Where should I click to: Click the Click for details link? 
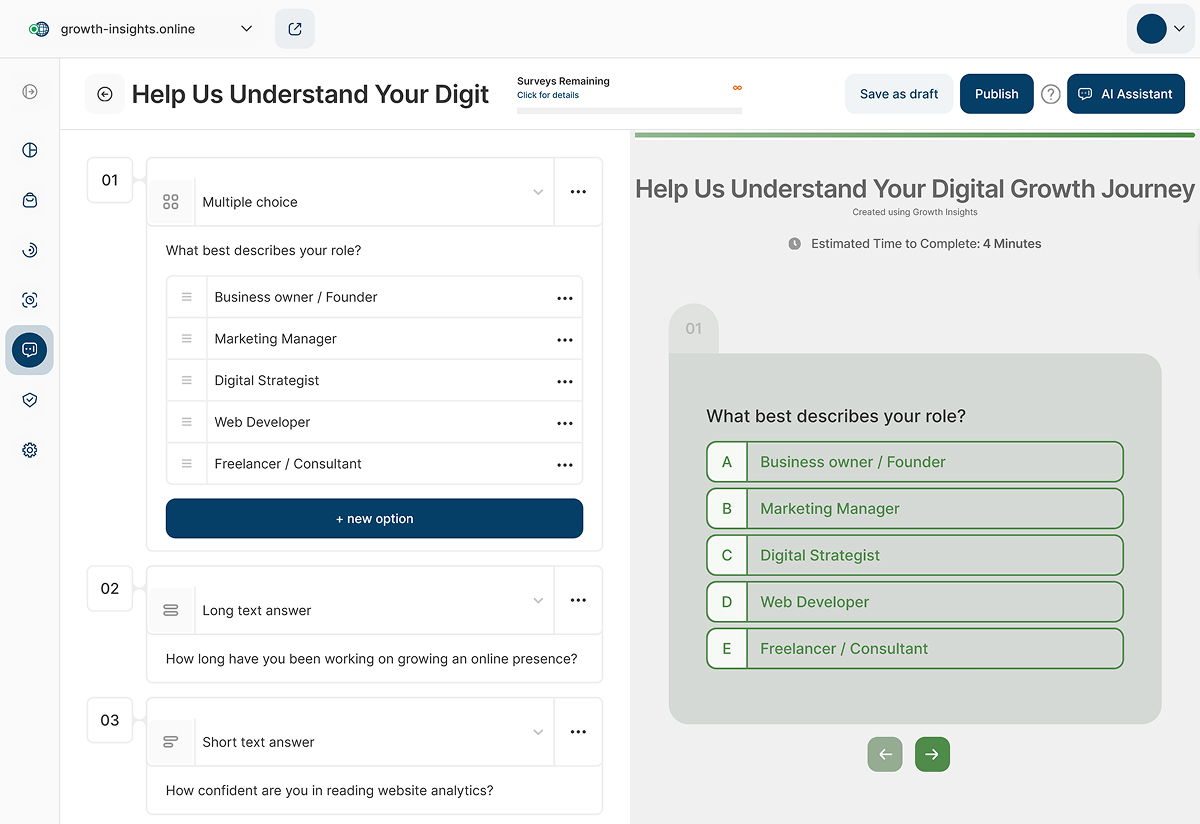[x=548, y=95]
